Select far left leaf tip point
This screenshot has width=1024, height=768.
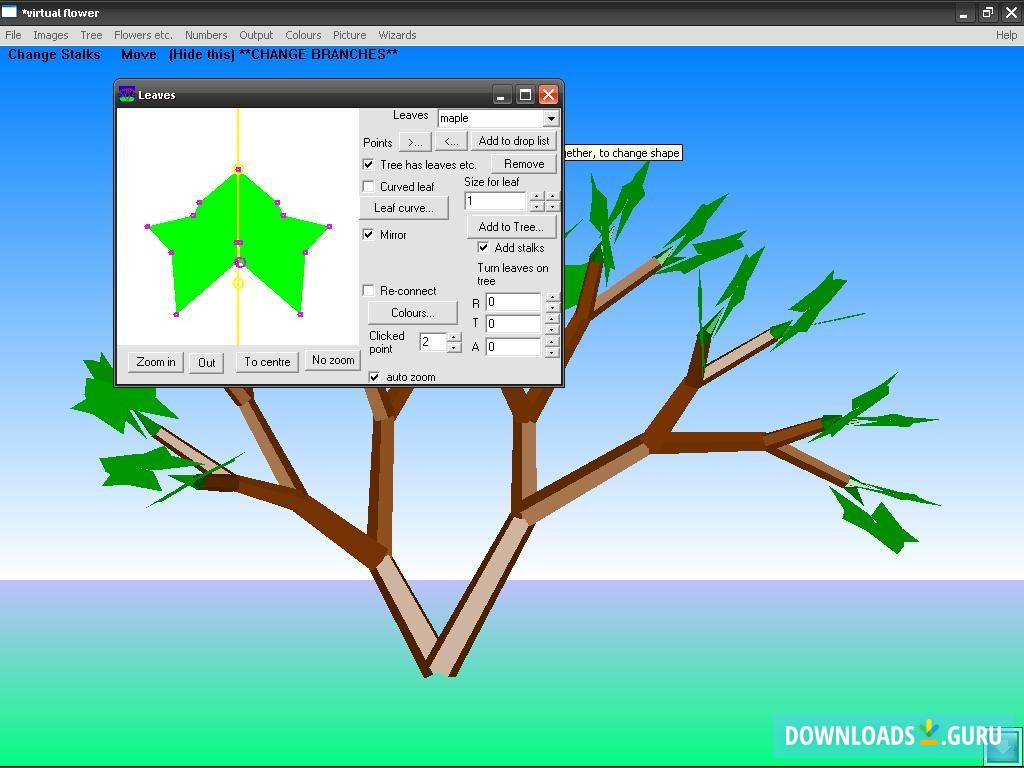tap(147, 227)
